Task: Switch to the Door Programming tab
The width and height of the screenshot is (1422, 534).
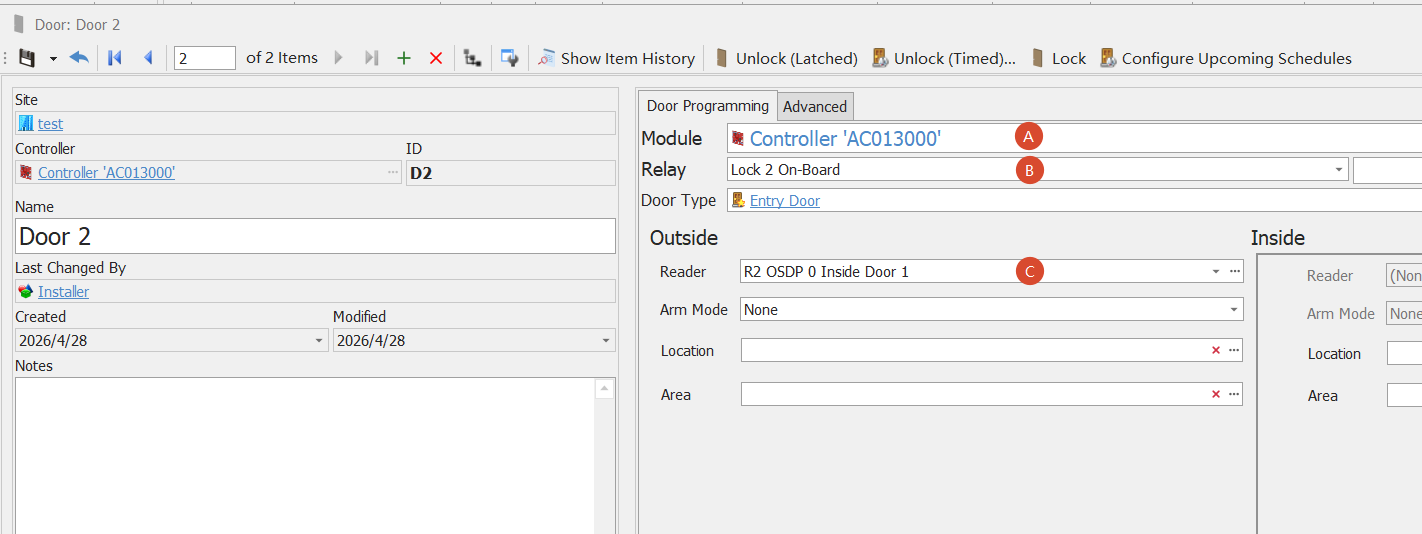Action: pos(708,105)
